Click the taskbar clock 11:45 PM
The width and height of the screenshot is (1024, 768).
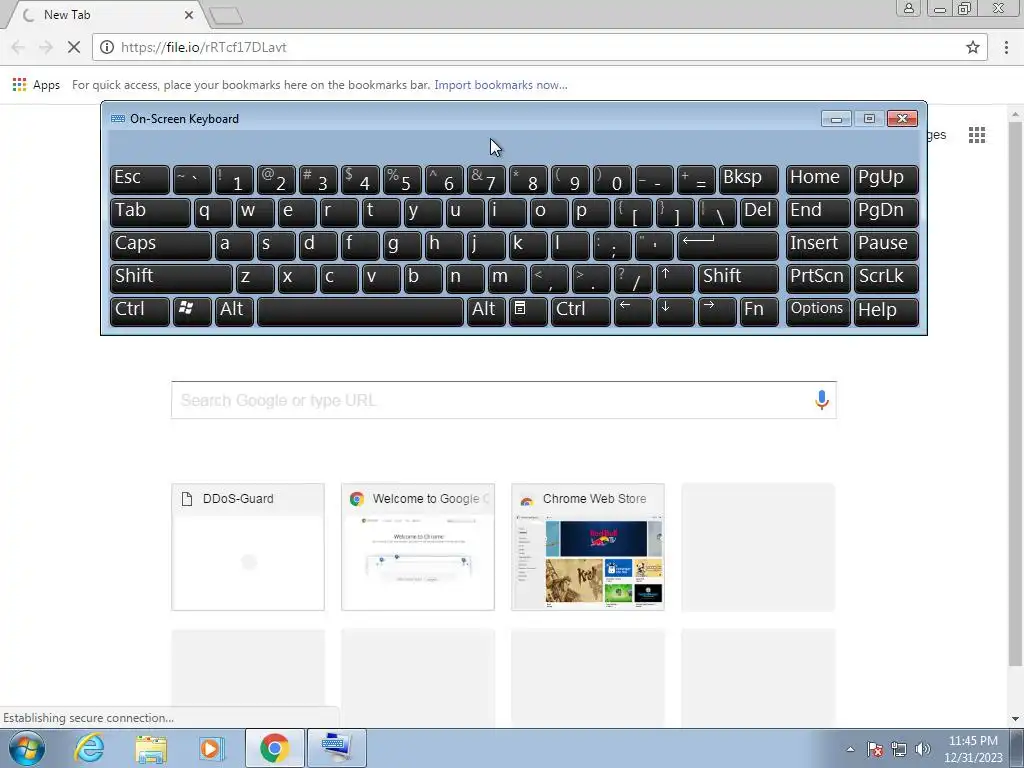point(973,741)
